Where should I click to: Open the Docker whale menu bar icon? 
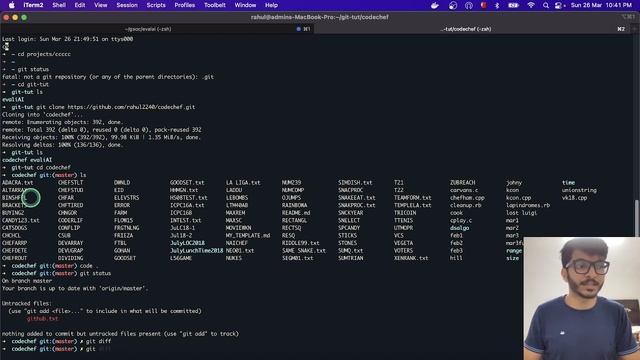click(435, 5)
